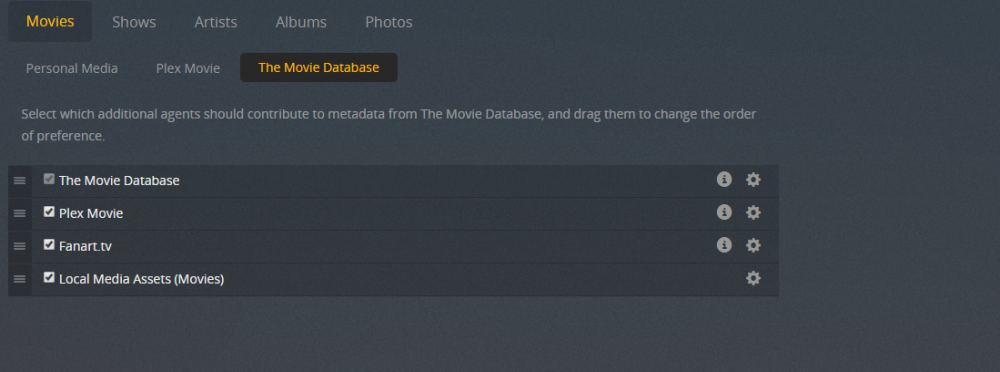
Task: Open Local Media Assets settings gear
Action: [753, 278]
